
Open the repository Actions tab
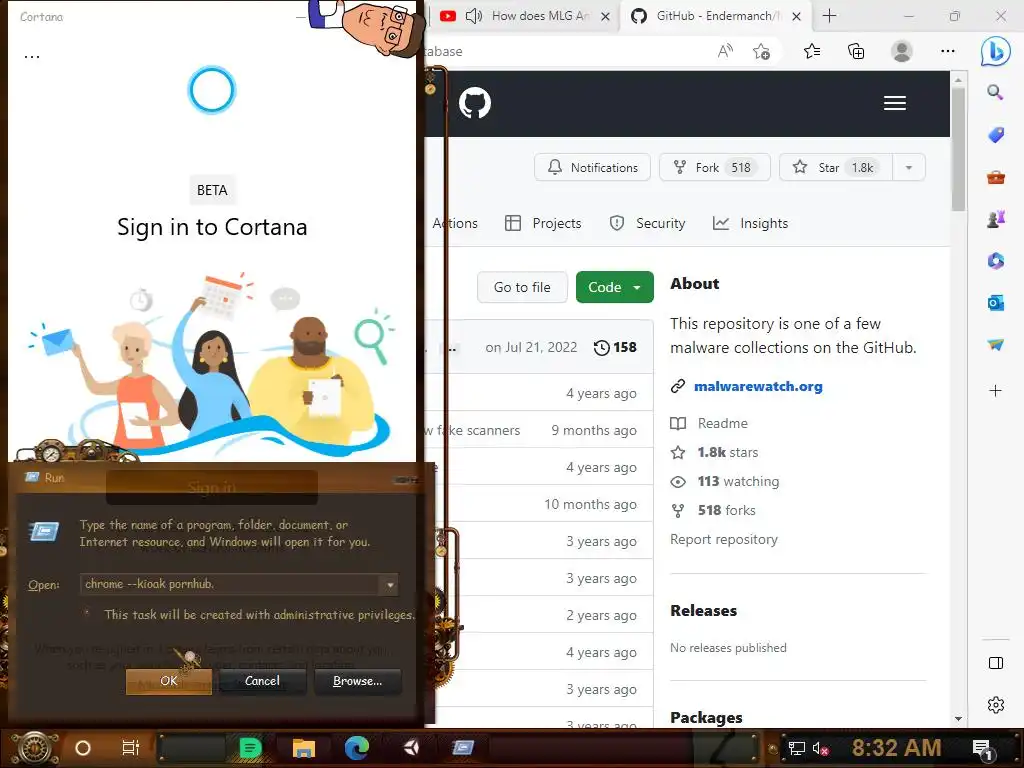455,223
